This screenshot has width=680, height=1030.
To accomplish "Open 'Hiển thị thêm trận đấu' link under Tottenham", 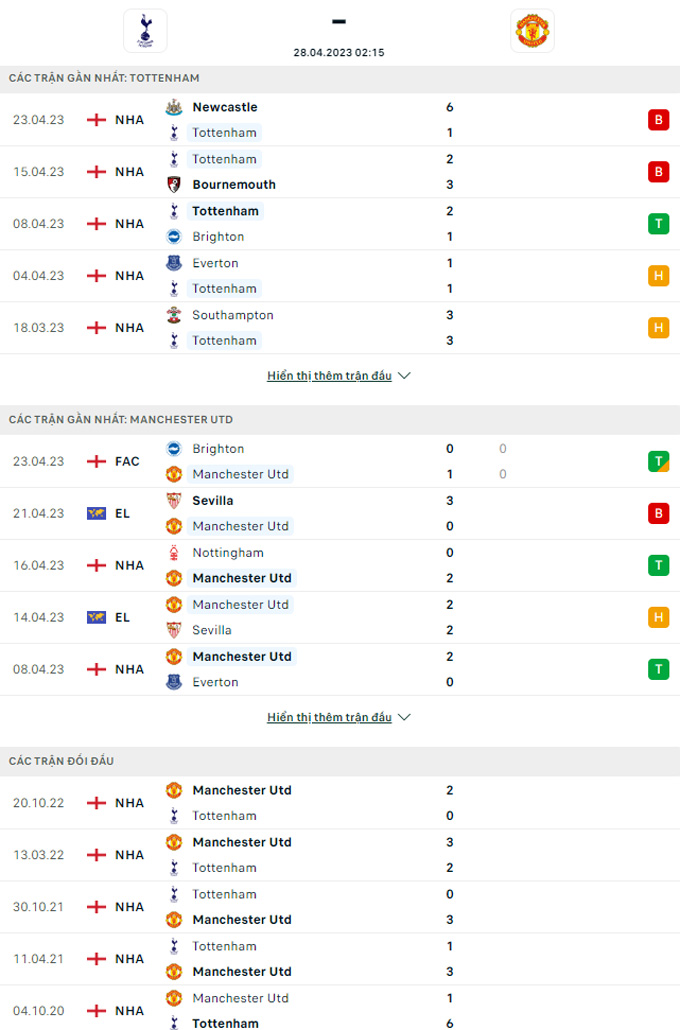I will 329,376.
